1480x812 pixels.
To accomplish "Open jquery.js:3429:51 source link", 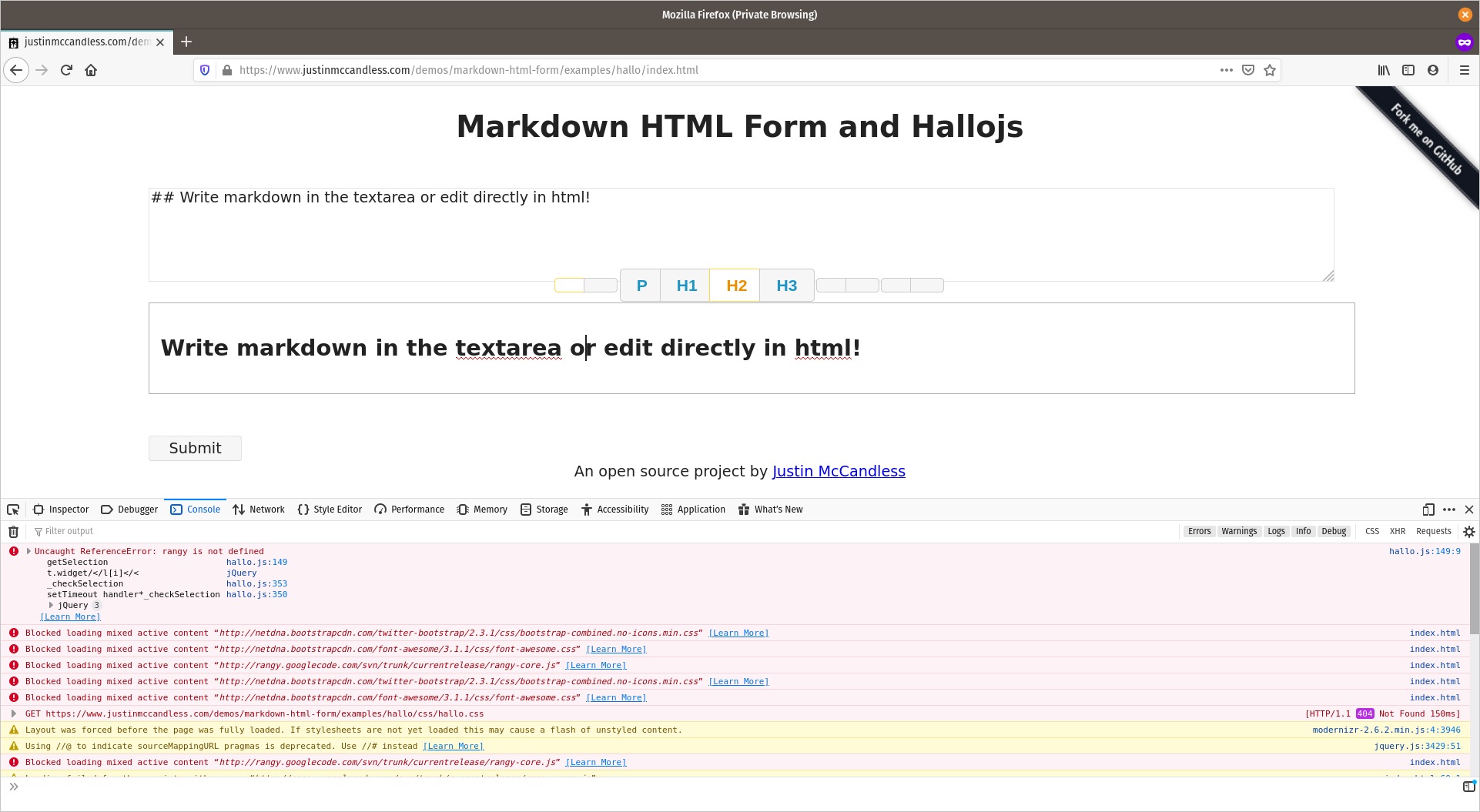I will click(x=1417, y=746).
